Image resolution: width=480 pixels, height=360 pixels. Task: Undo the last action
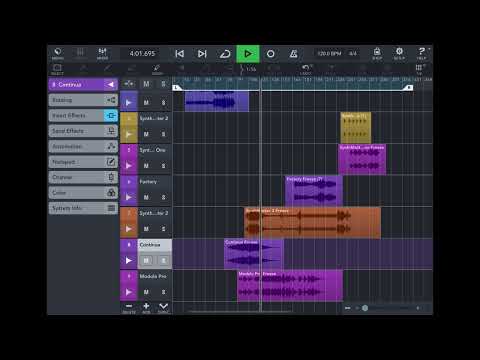(x=306, y=69)
